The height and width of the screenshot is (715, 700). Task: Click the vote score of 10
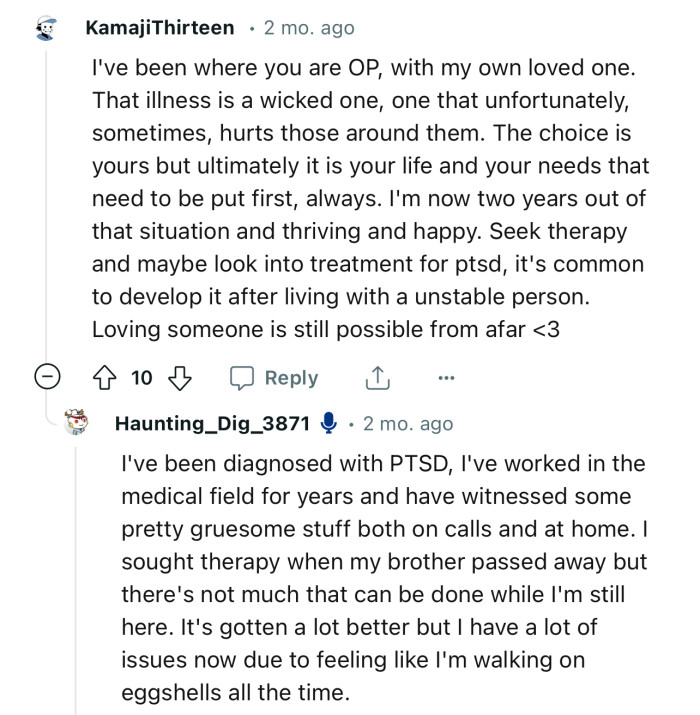(142, 378)
